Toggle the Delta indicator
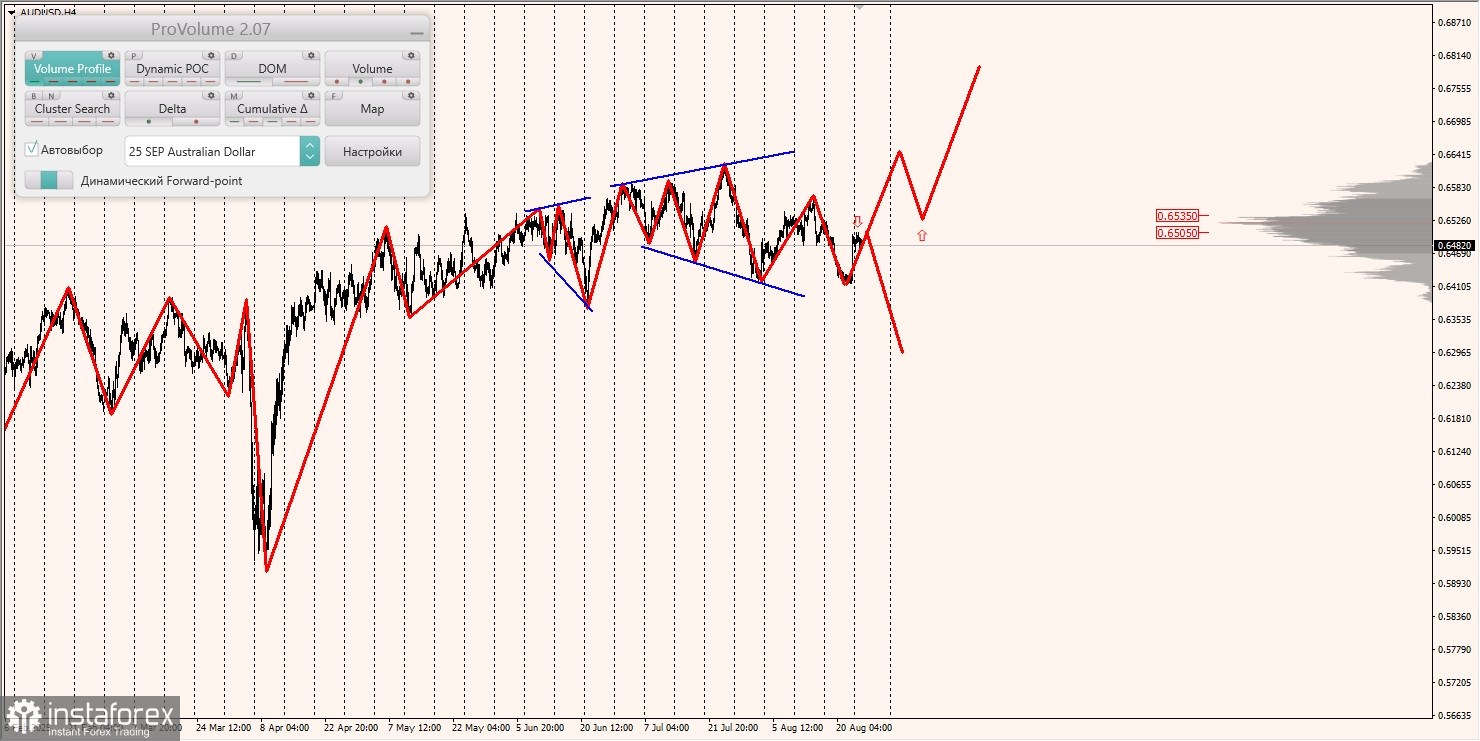 pyautogui.click(x=172, y=109)
